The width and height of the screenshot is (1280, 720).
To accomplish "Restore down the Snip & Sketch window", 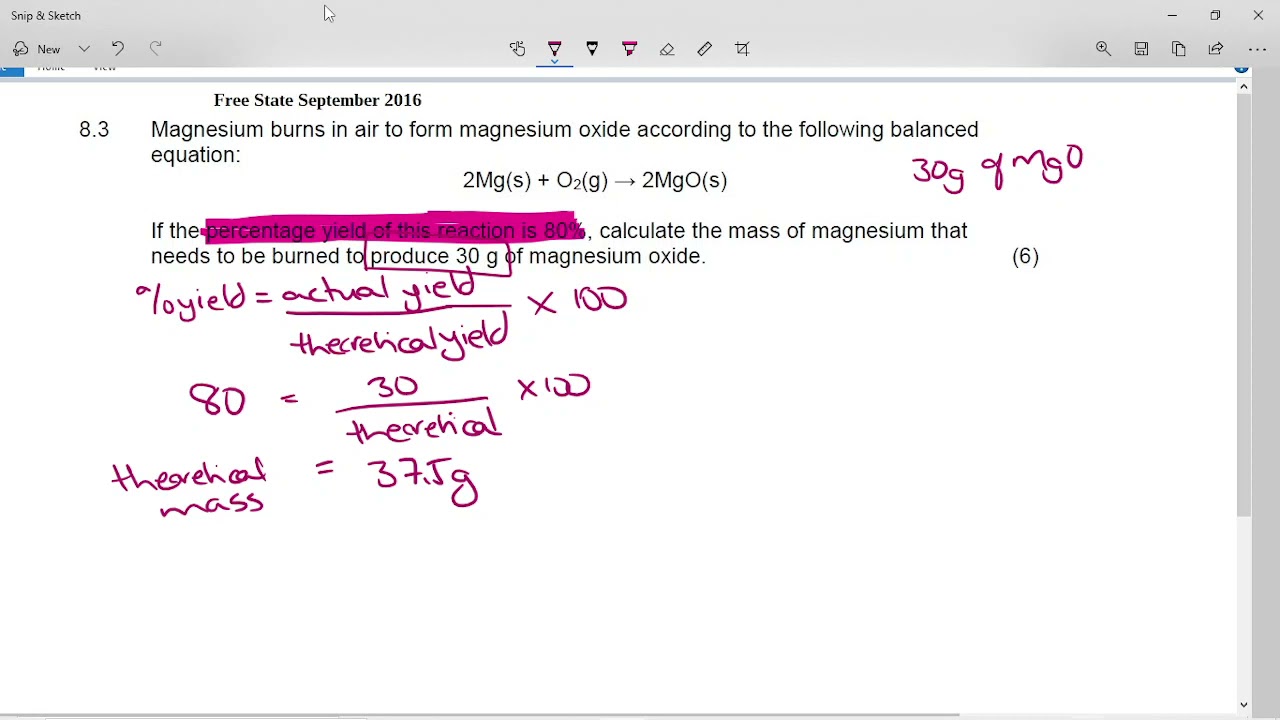I will click(x=1215, y=15).
